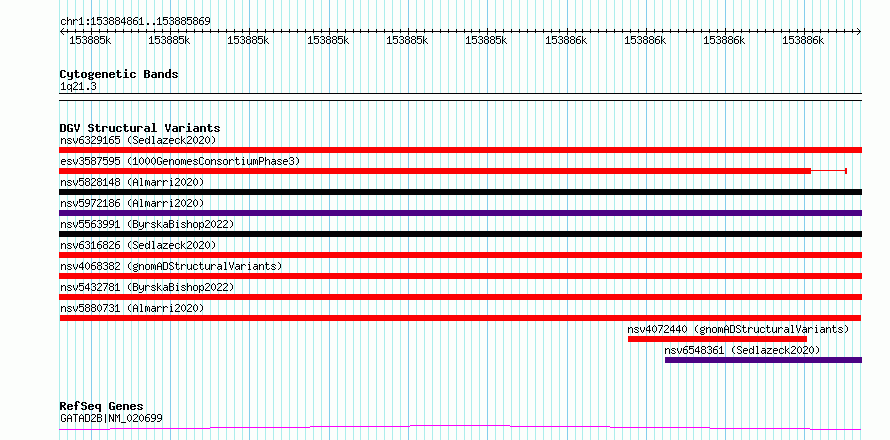Screen dimensions: 890x440
Task: Click the red bar under nsv5432781
Action: click(460, 297)
